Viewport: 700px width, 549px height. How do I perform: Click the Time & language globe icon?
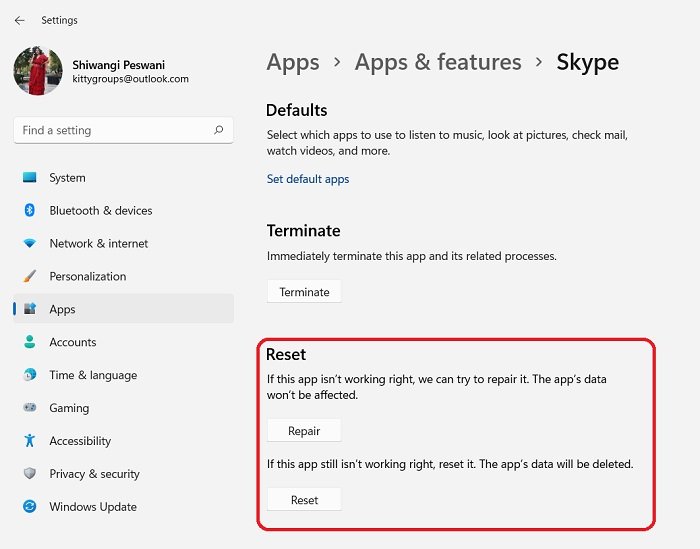coord(29,374)
